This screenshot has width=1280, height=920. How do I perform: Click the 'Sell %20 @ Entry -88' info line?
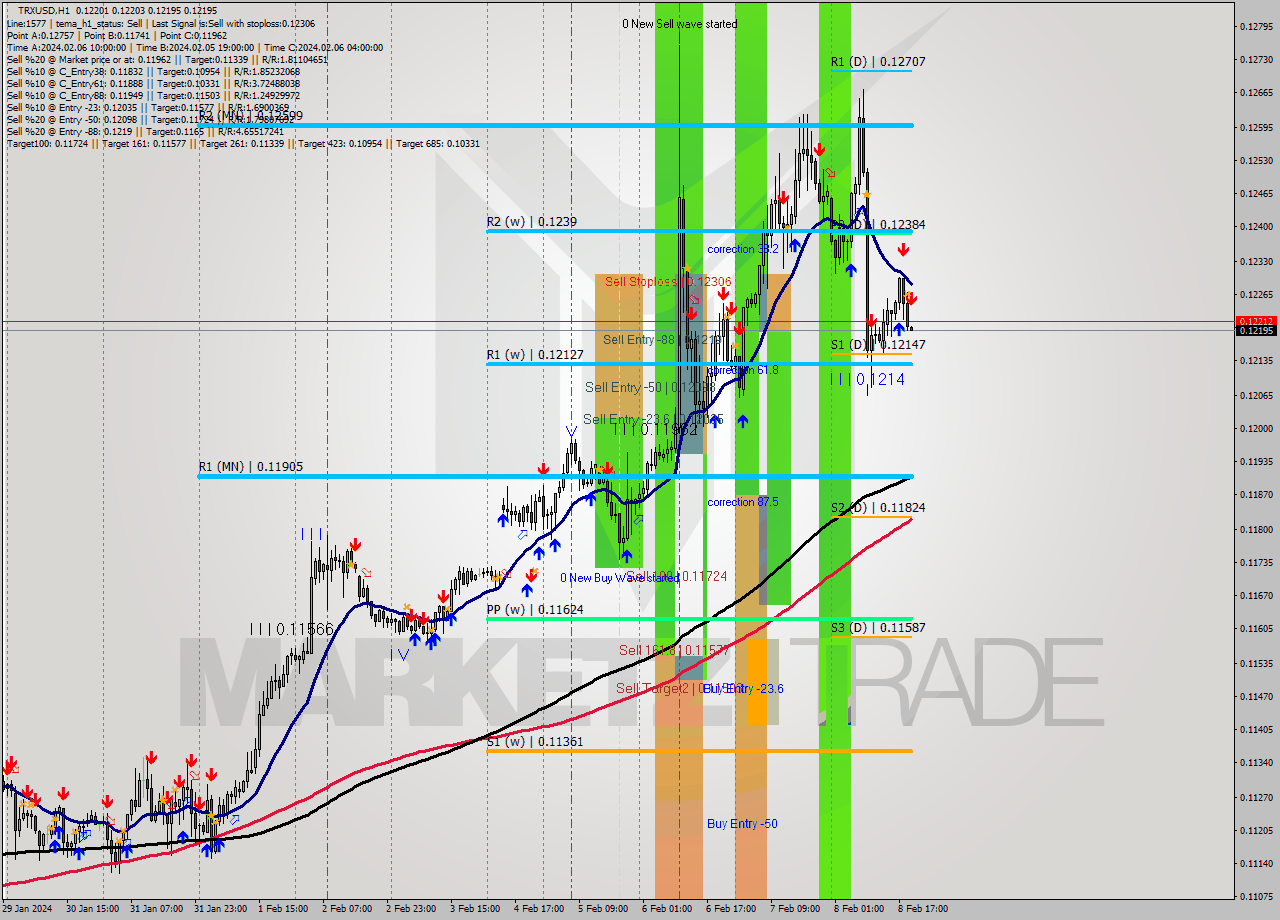coord(145,131)
